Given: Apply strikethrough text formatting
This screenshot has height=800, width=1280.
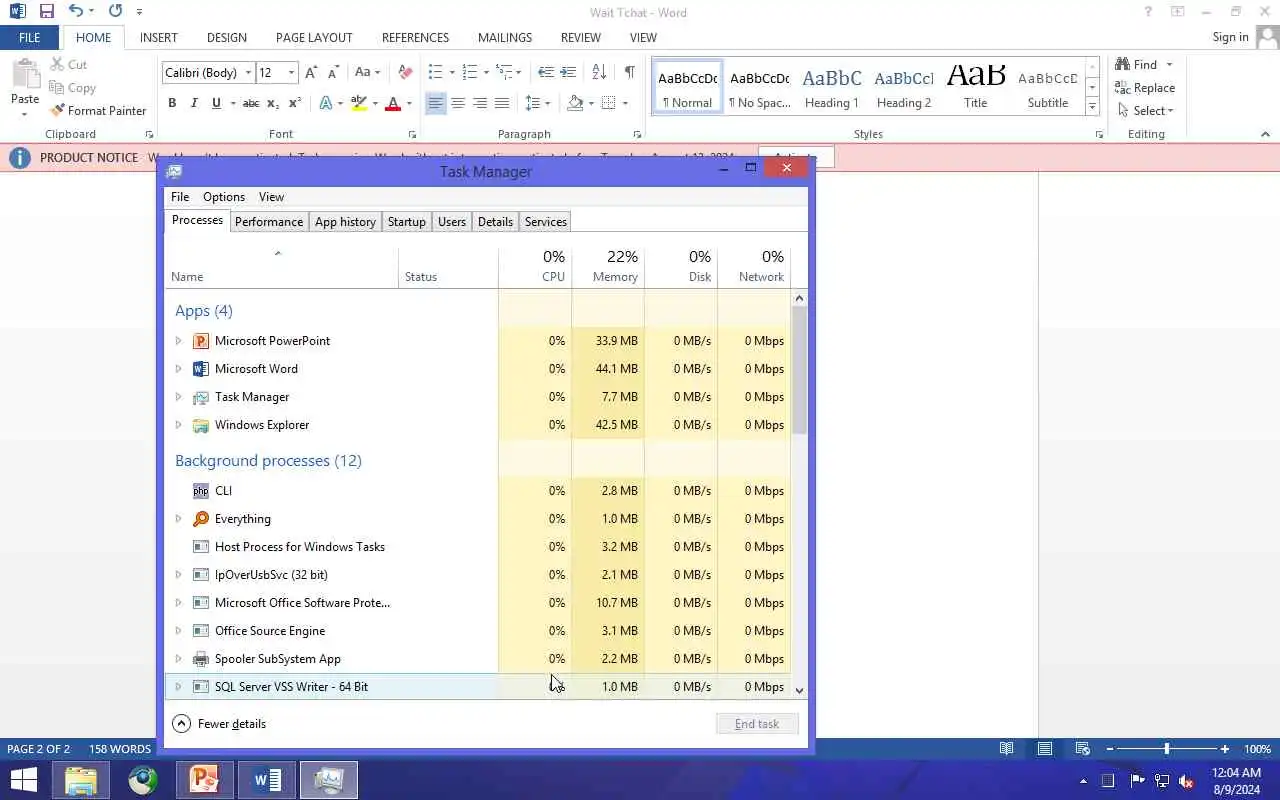Looking at the screenshot, I should 251,103.
